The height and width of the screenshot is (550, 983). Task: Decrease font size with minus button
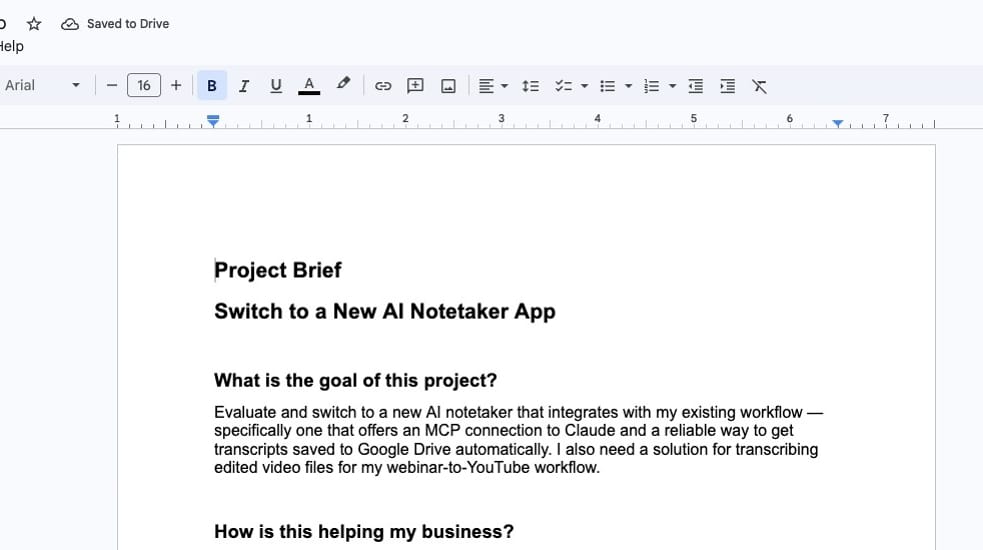[112, 85]
